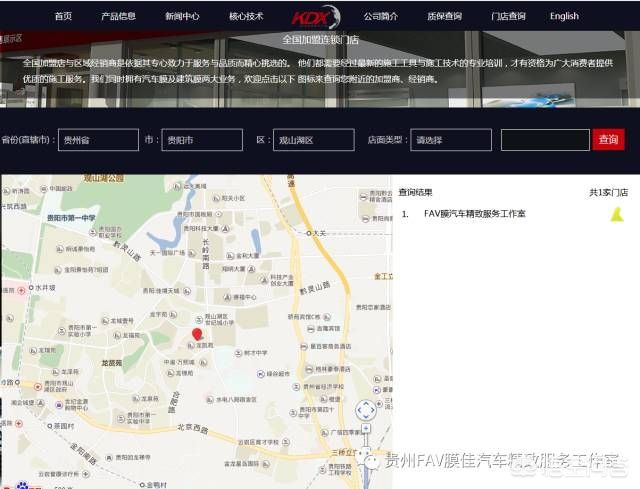Click the yellow marker icon beside the store result

(616, 214)
